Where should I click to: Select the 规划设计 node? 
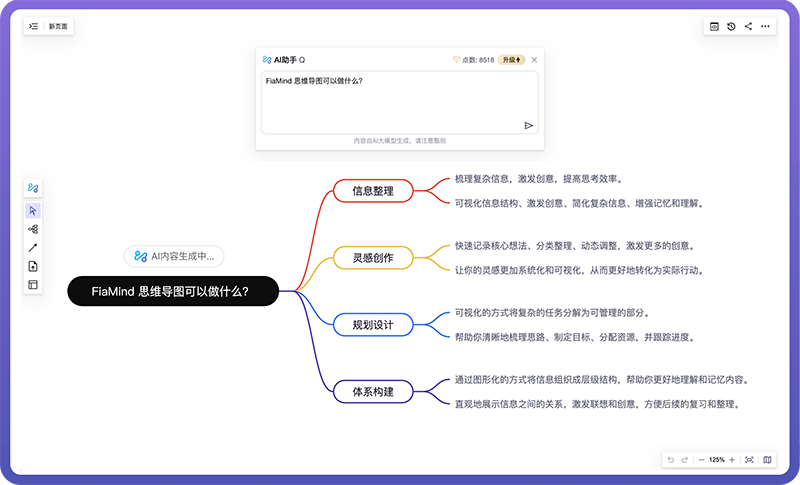pyautogui.click(x=373, y=324)
